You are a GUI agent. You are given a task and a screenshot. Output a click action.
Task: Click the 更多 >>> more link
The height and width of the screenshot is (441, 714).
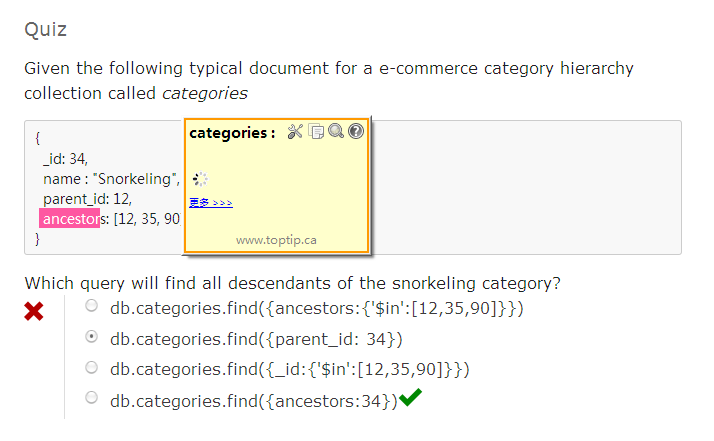coord(210,203)
